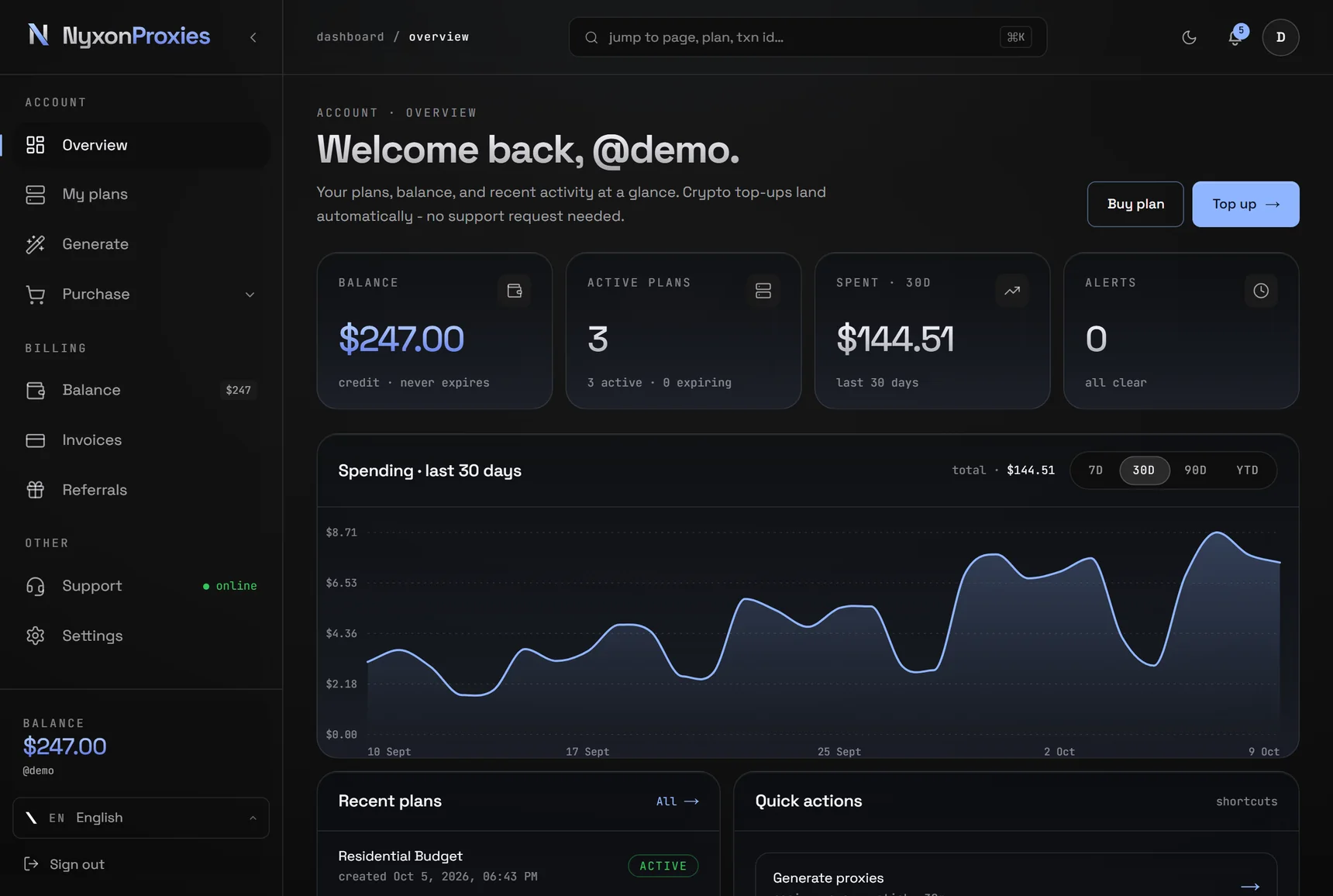
Task: Click the server icon in Active Plans card
Action: click(x=763, y=291)
